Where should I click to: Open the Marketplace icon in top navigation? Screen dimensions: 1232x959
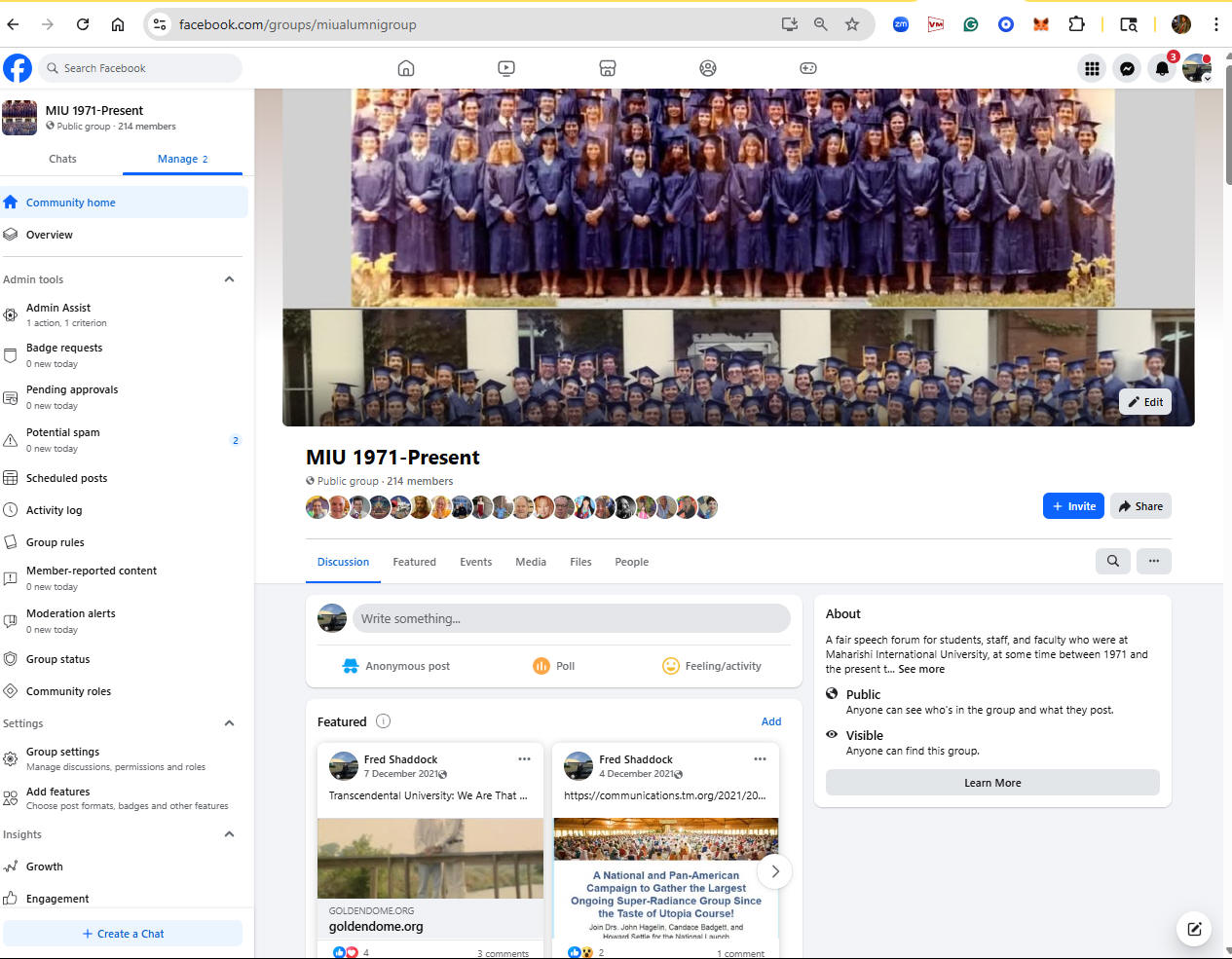pyautogui.click(x=608, y=68)
